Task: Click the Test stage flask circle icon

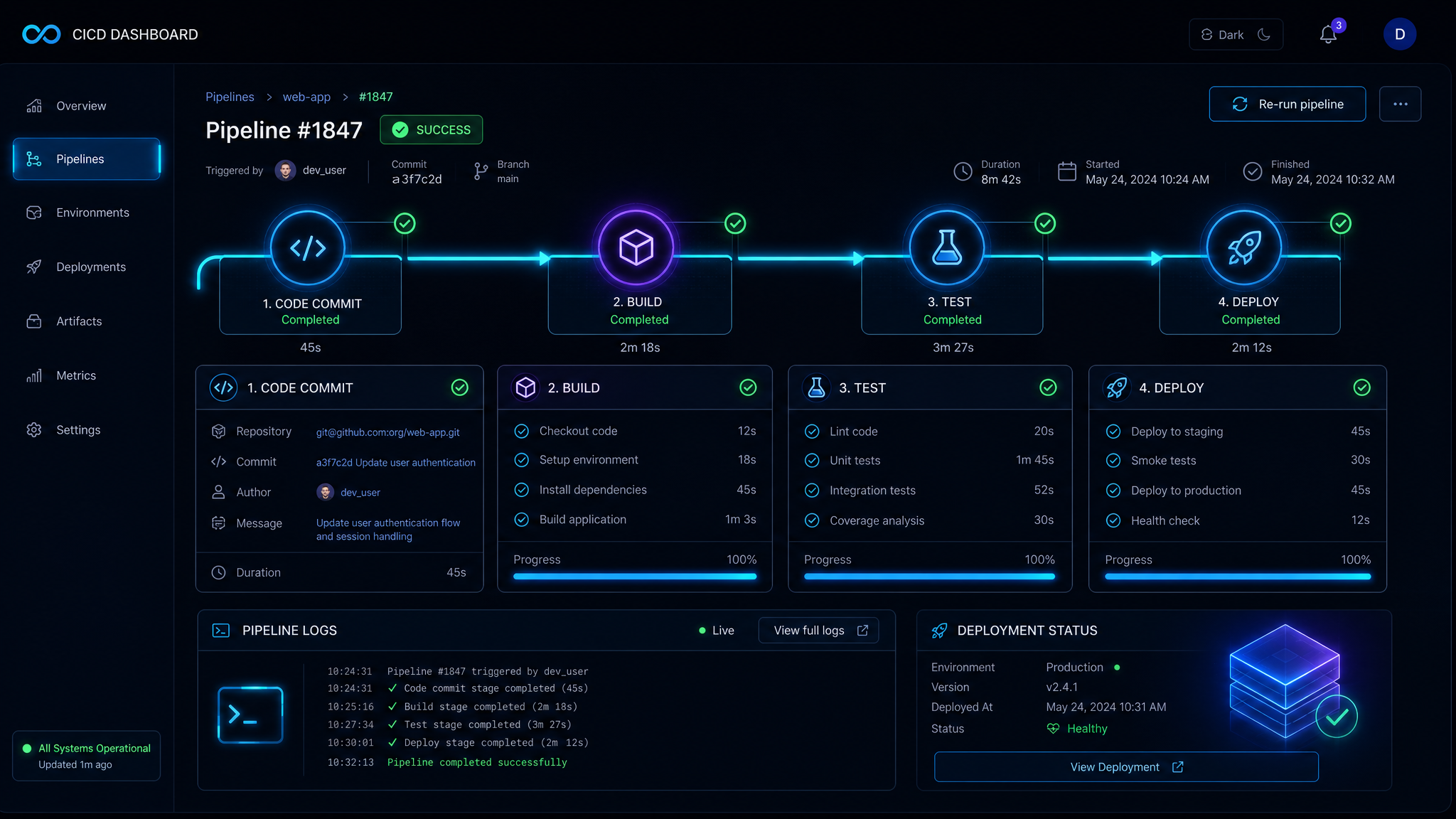Action: 947,248
